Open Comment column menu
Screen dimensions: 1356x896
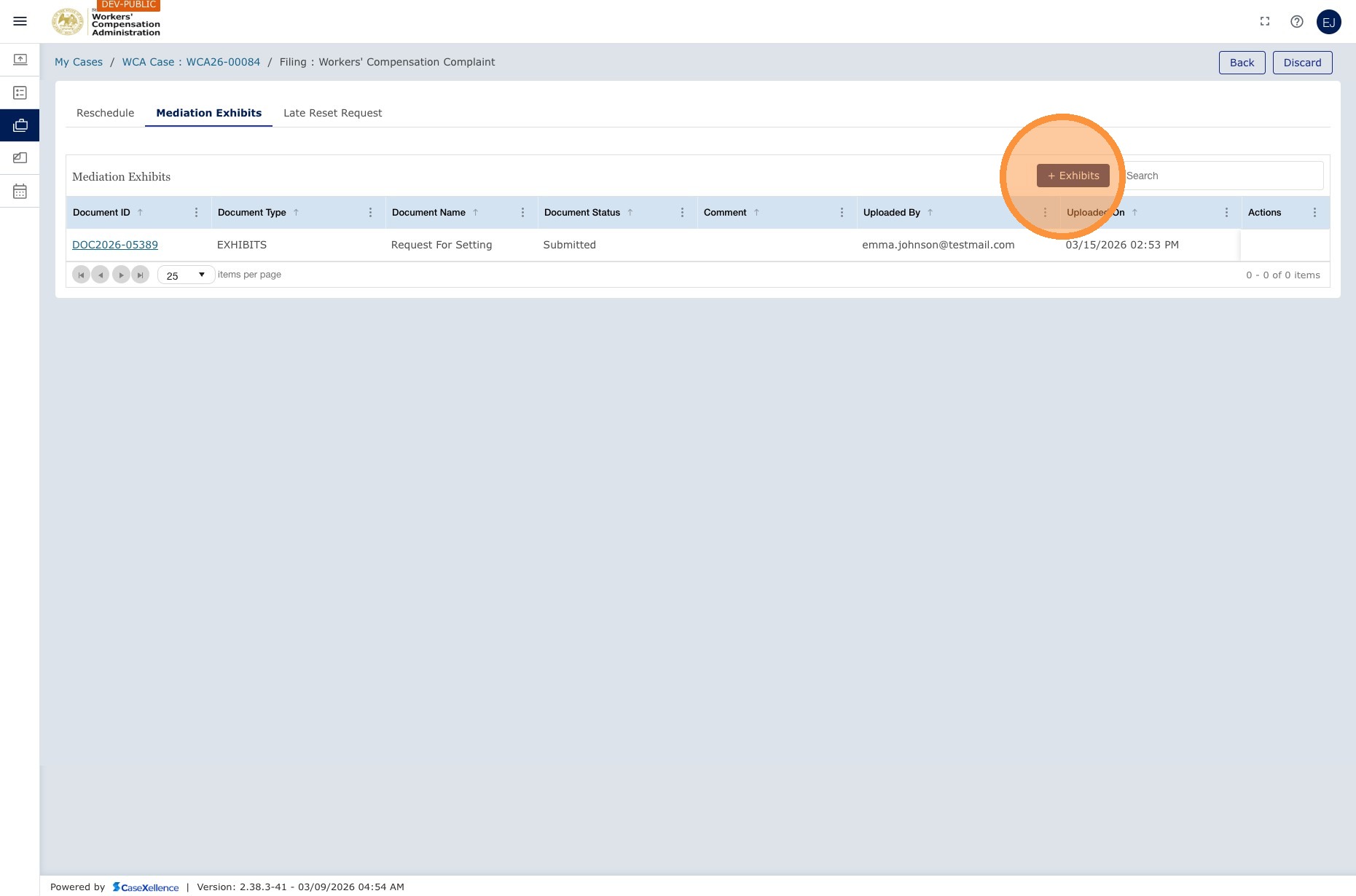842,213
